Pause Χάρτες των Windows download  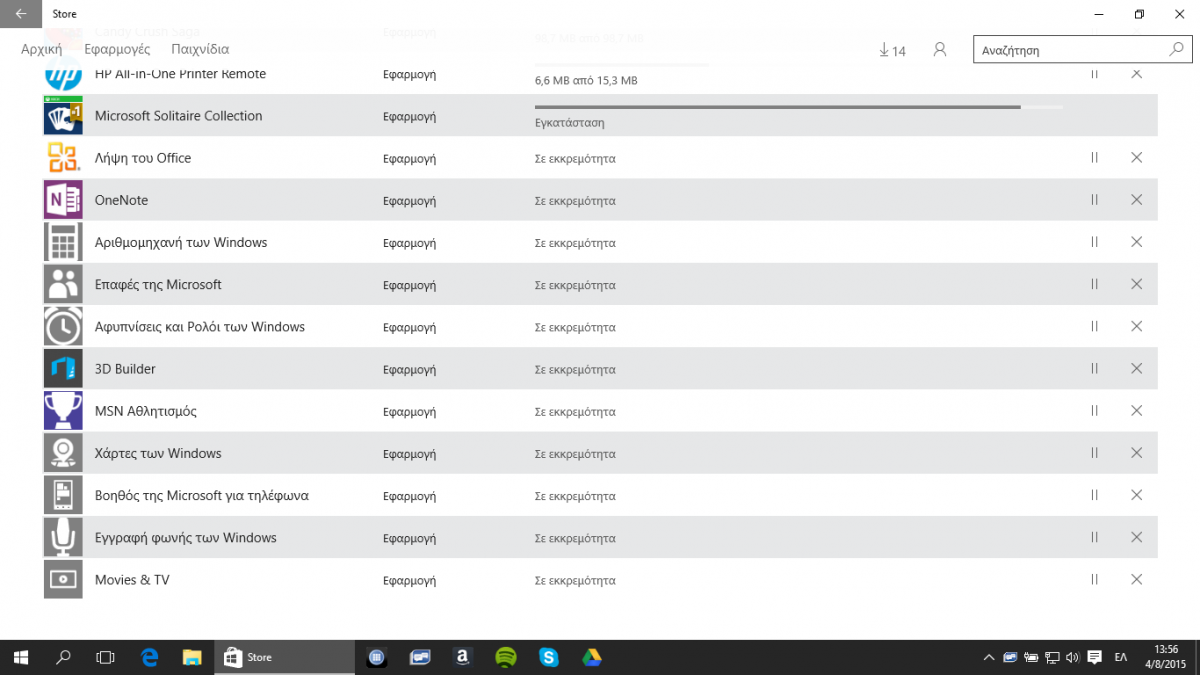[1094, 453]
